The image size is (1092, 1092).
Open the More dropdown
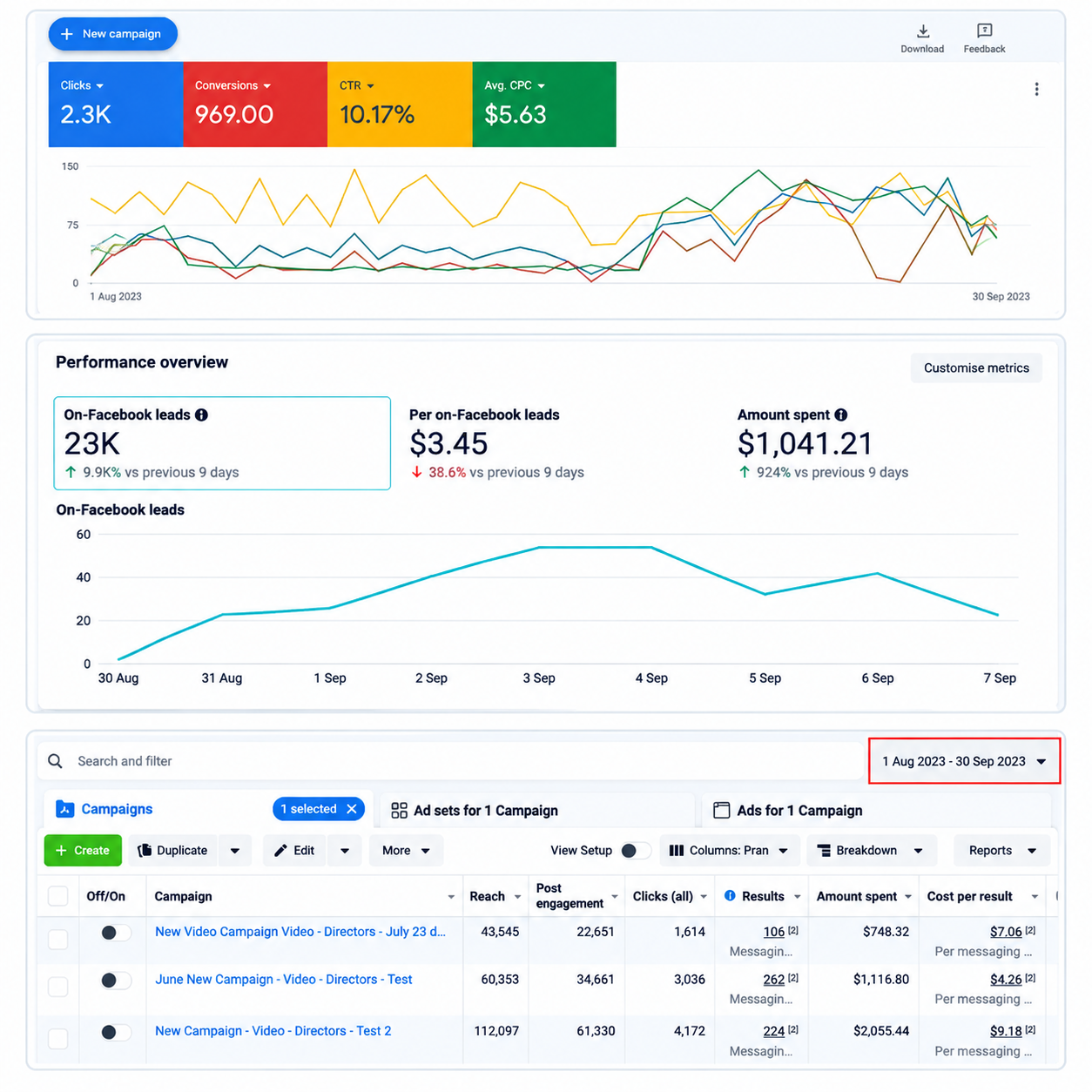coord(407,850)
